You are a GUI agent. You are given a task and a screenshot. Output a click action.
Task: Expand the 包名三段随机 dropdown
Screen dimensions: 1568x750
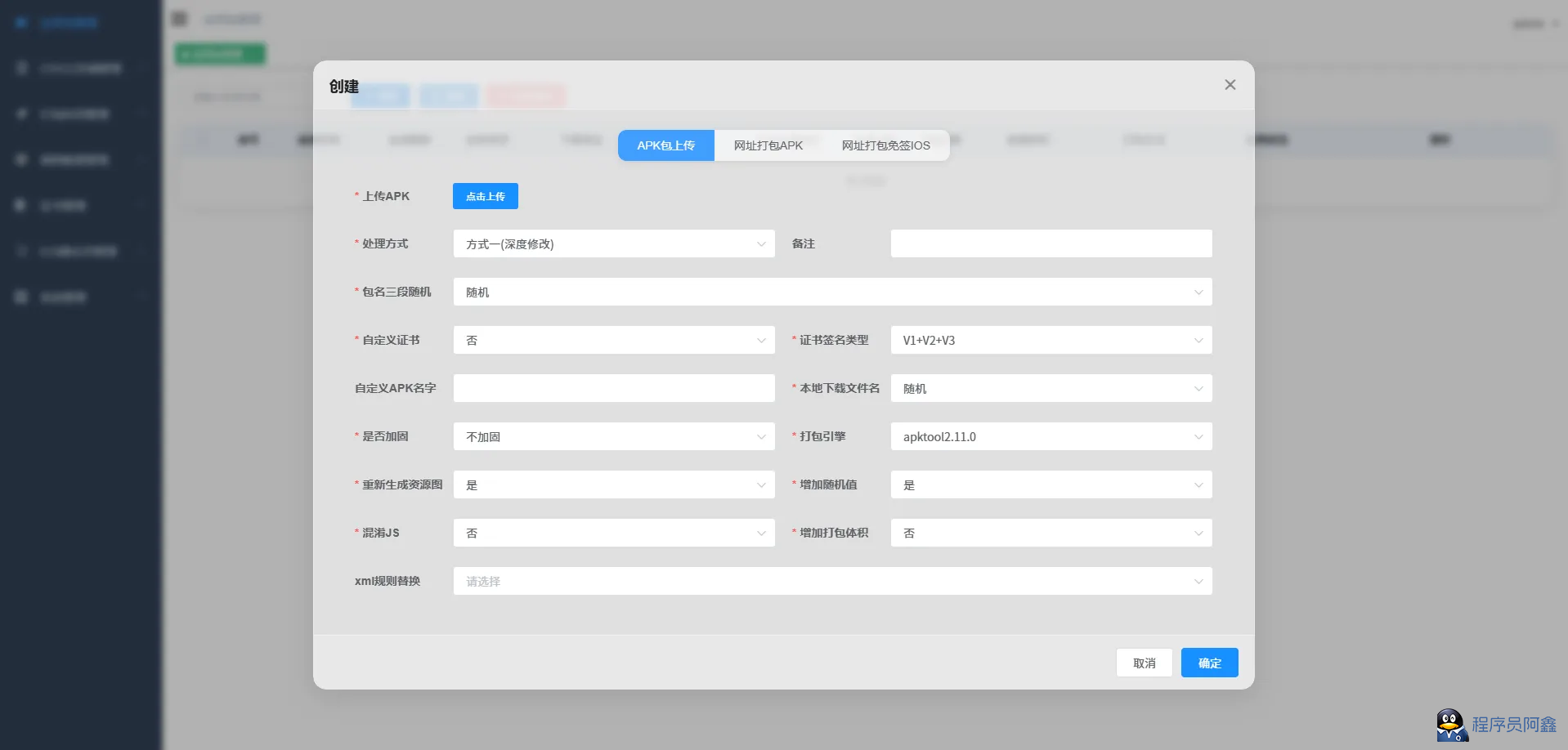tap(831, 292)
